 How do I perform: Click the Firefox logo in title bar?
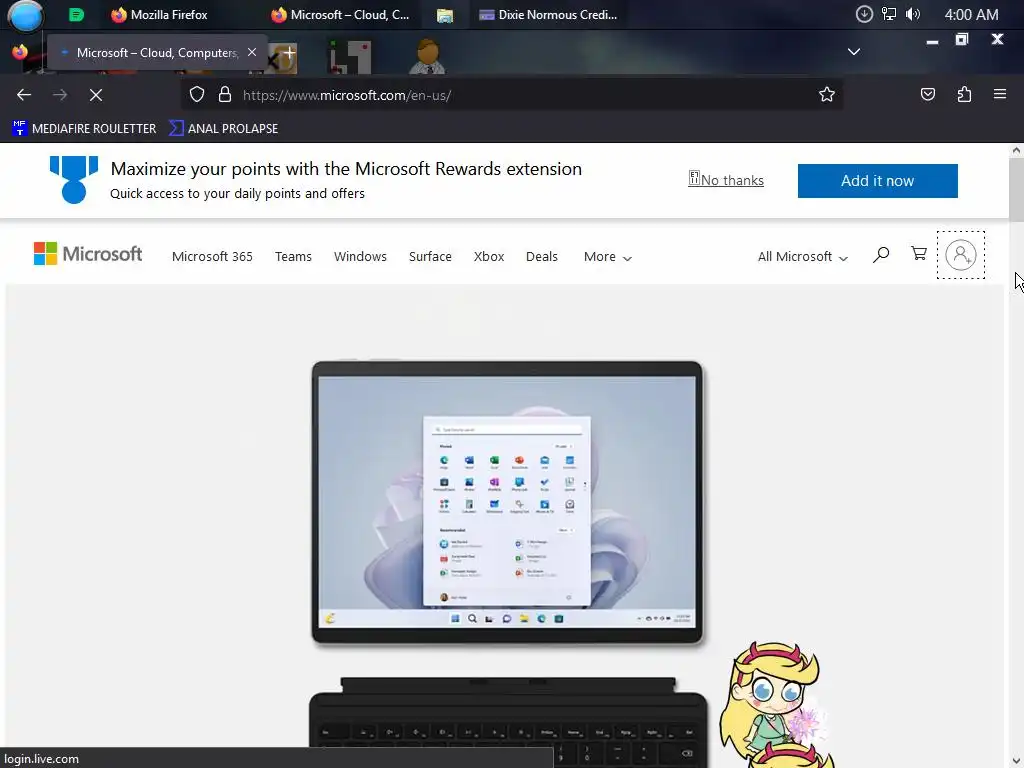tap(20, 52)
